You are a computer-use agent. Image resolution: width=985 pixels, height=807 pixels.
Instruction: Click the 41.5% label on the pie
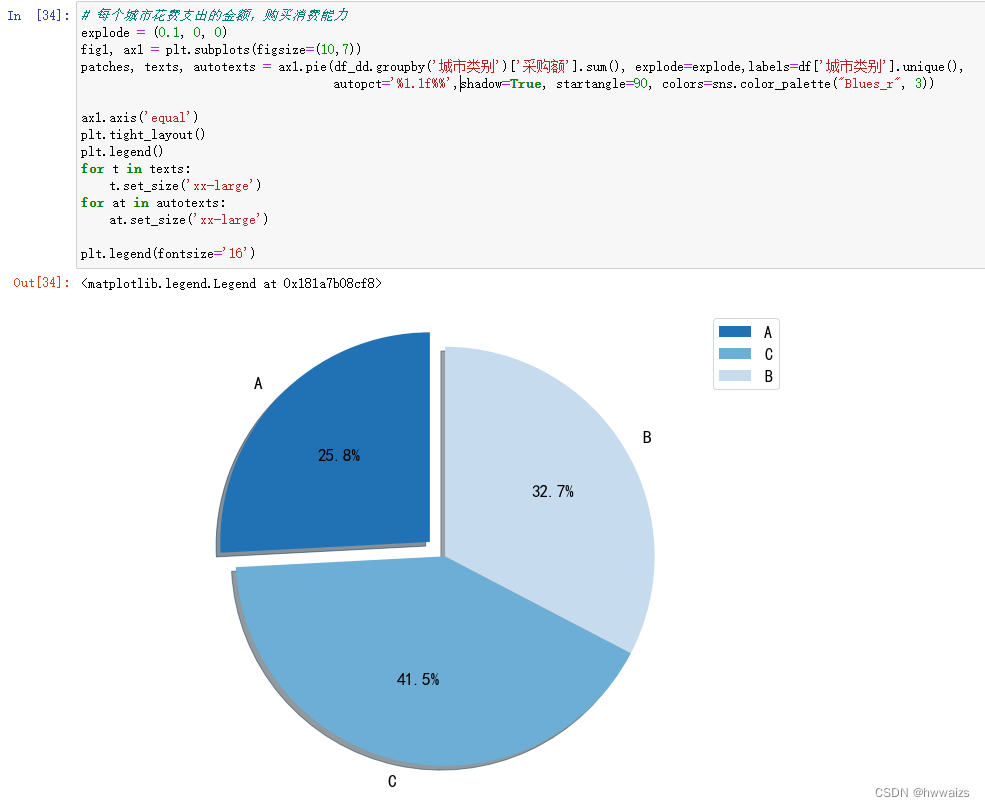pos(418,679)
